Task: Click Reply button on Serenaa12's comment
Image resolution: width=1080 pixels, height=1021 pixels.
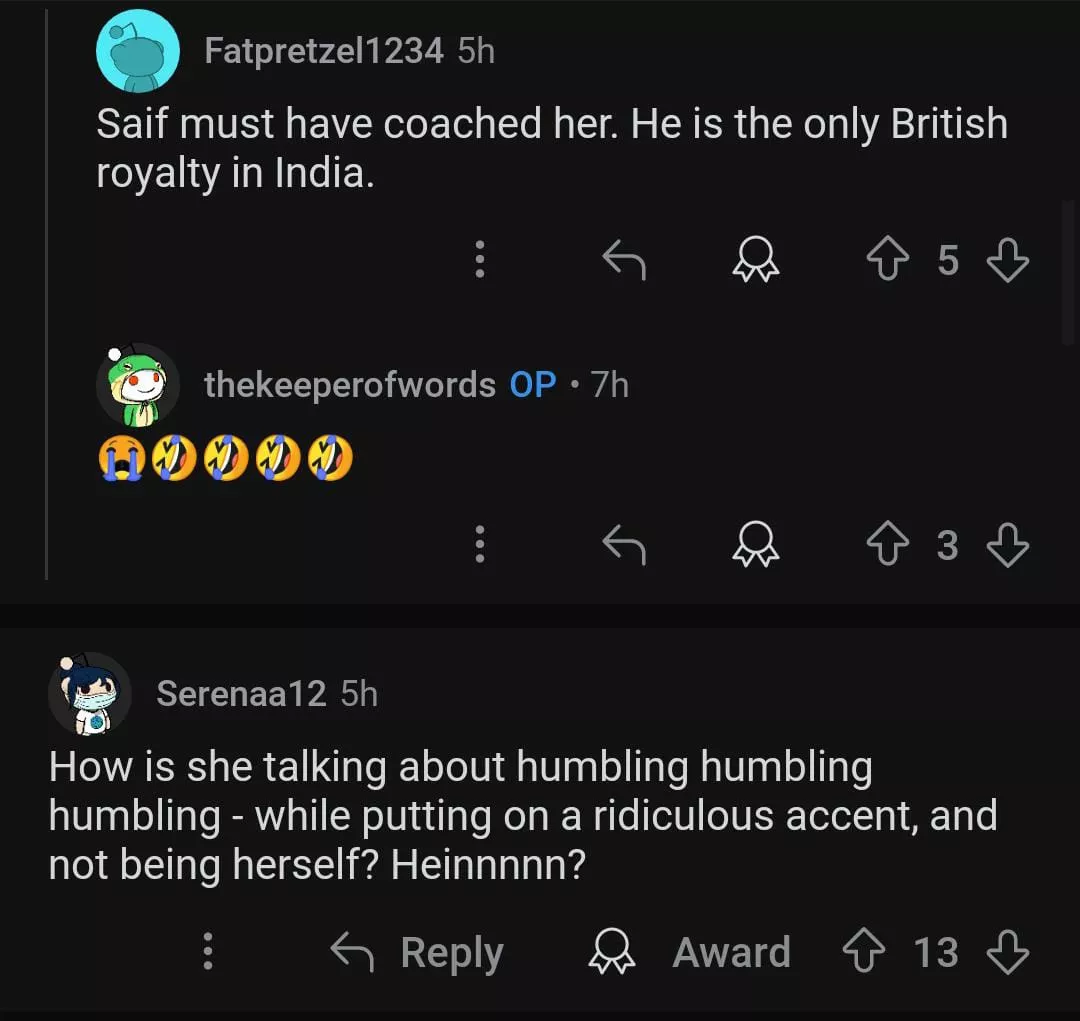Action: 417,952
